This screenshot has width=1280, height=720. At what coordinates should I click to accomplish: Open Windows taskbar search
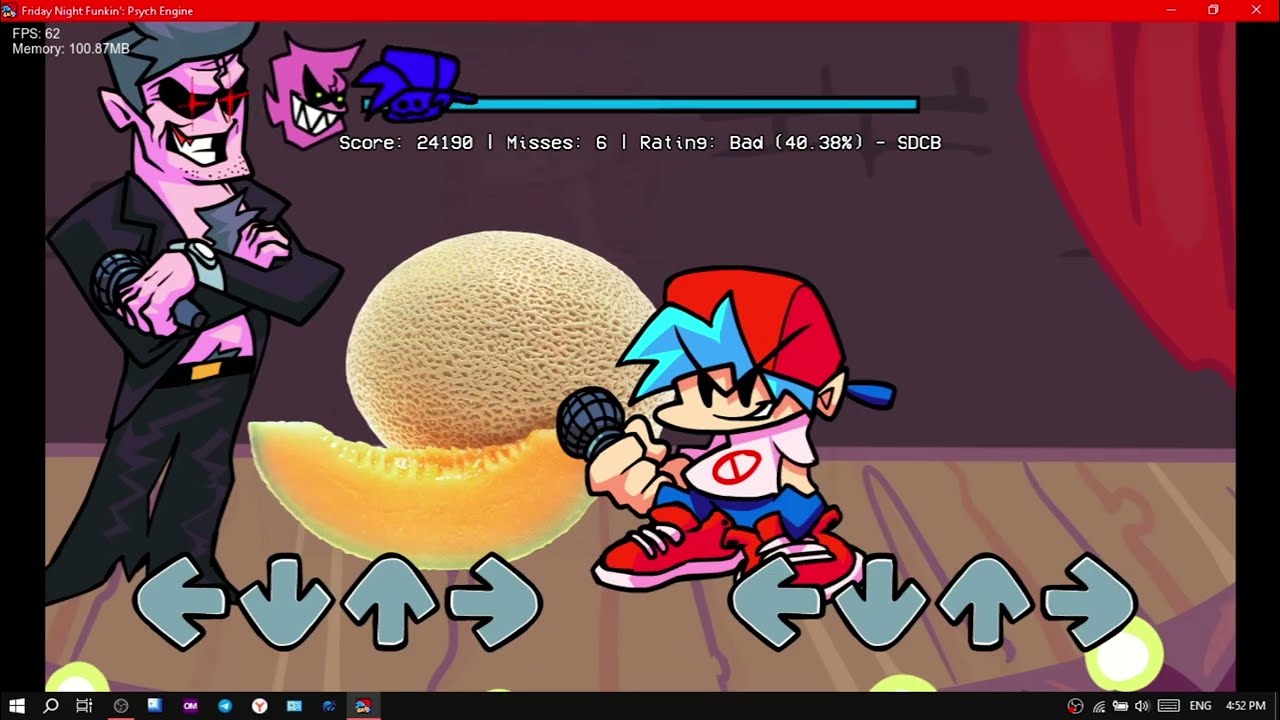coord(51,706)
